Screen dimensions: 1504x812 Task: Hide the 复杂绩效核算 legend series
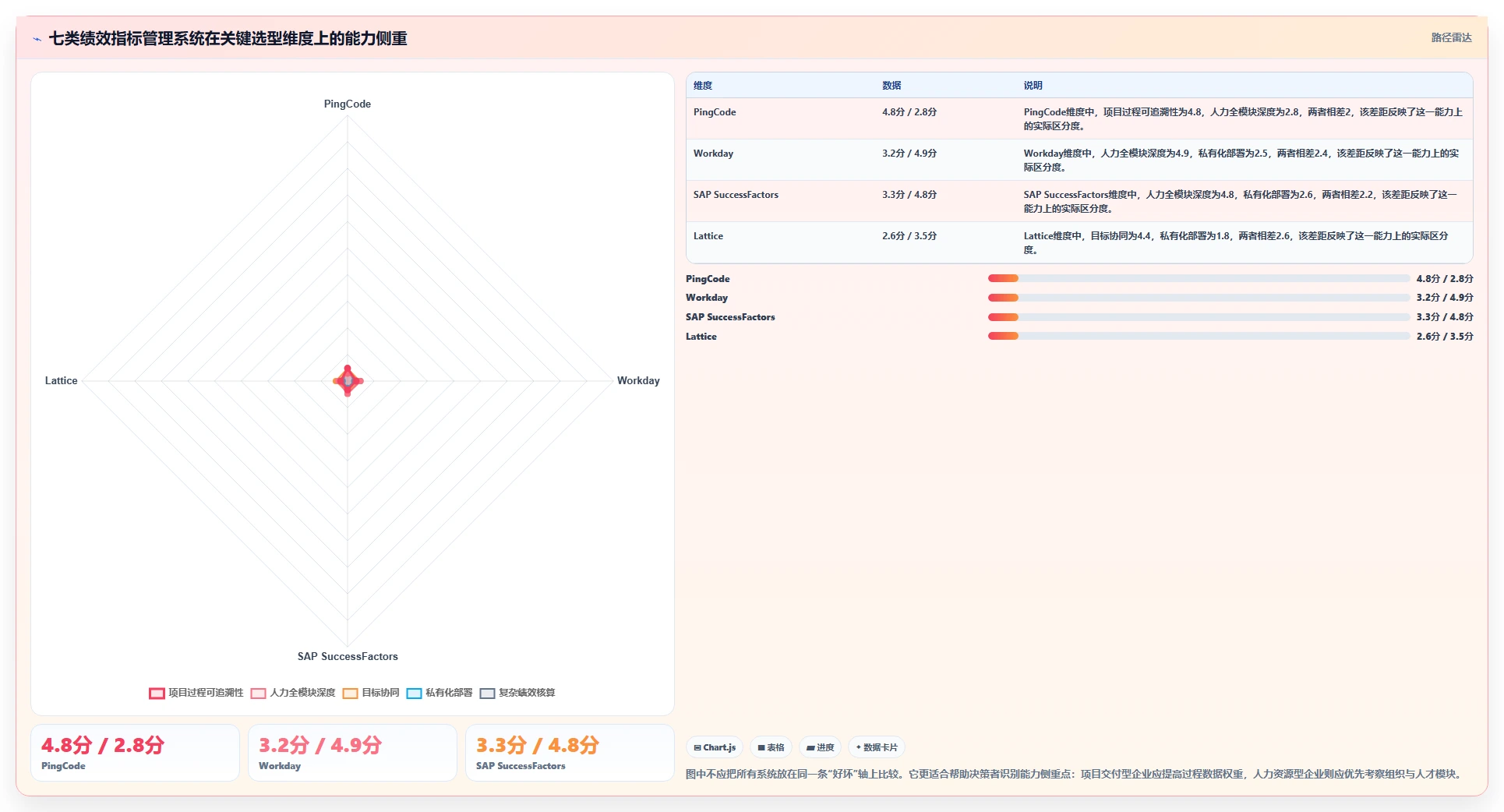pyautogui.click(x=517, y=693)
